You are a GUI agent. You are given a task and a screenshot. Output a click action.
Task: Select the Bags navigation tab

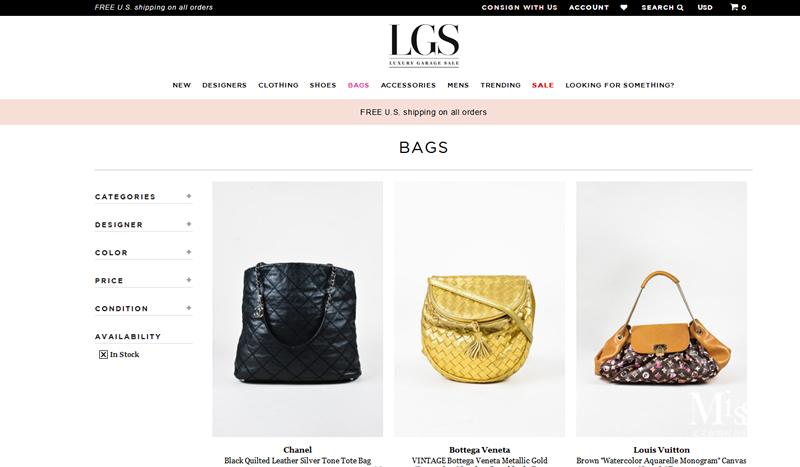358,85
